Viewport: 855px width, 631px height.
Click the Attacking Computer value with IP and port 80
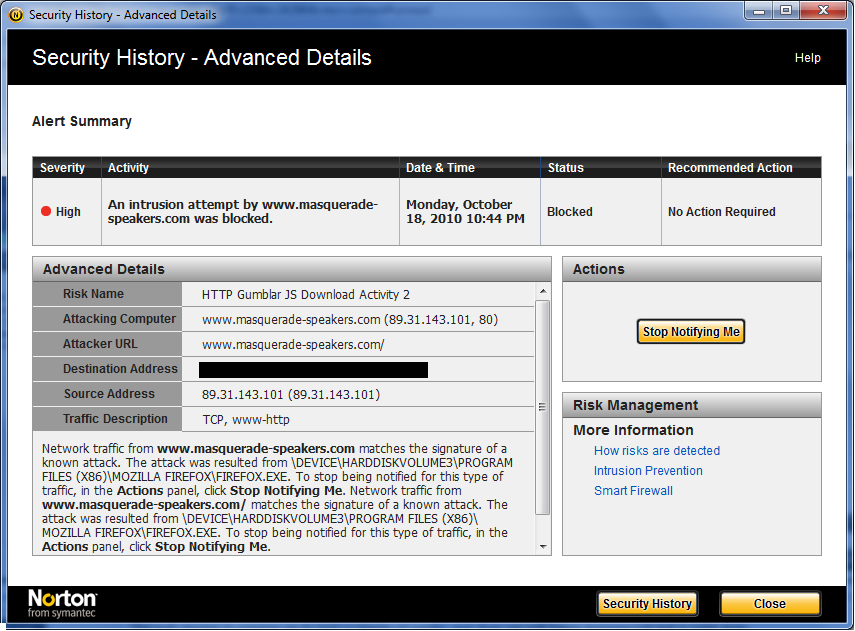pos(350,320)
